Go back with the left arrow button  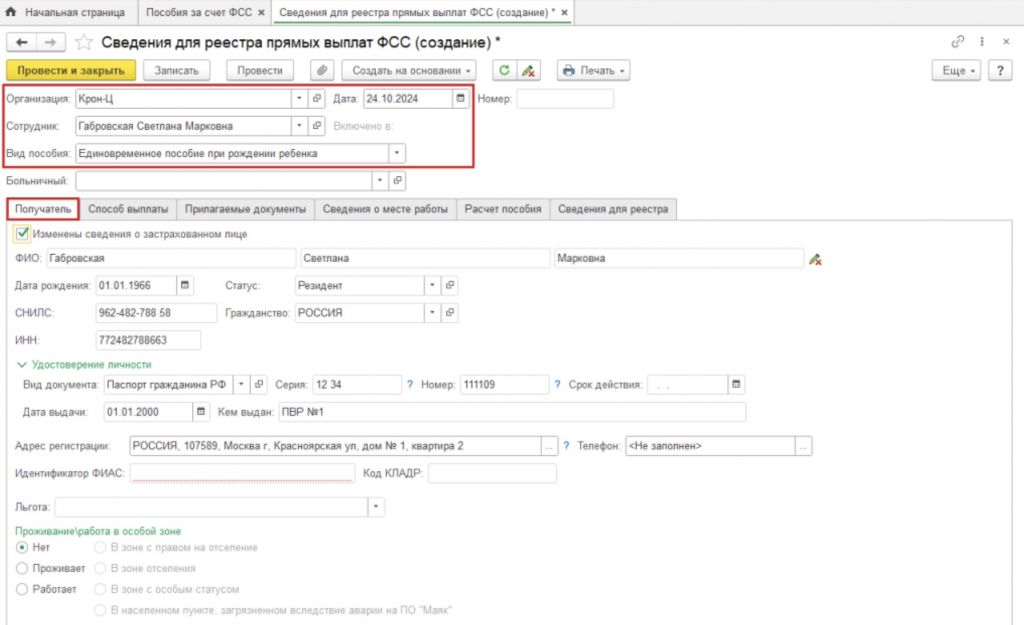22,42
